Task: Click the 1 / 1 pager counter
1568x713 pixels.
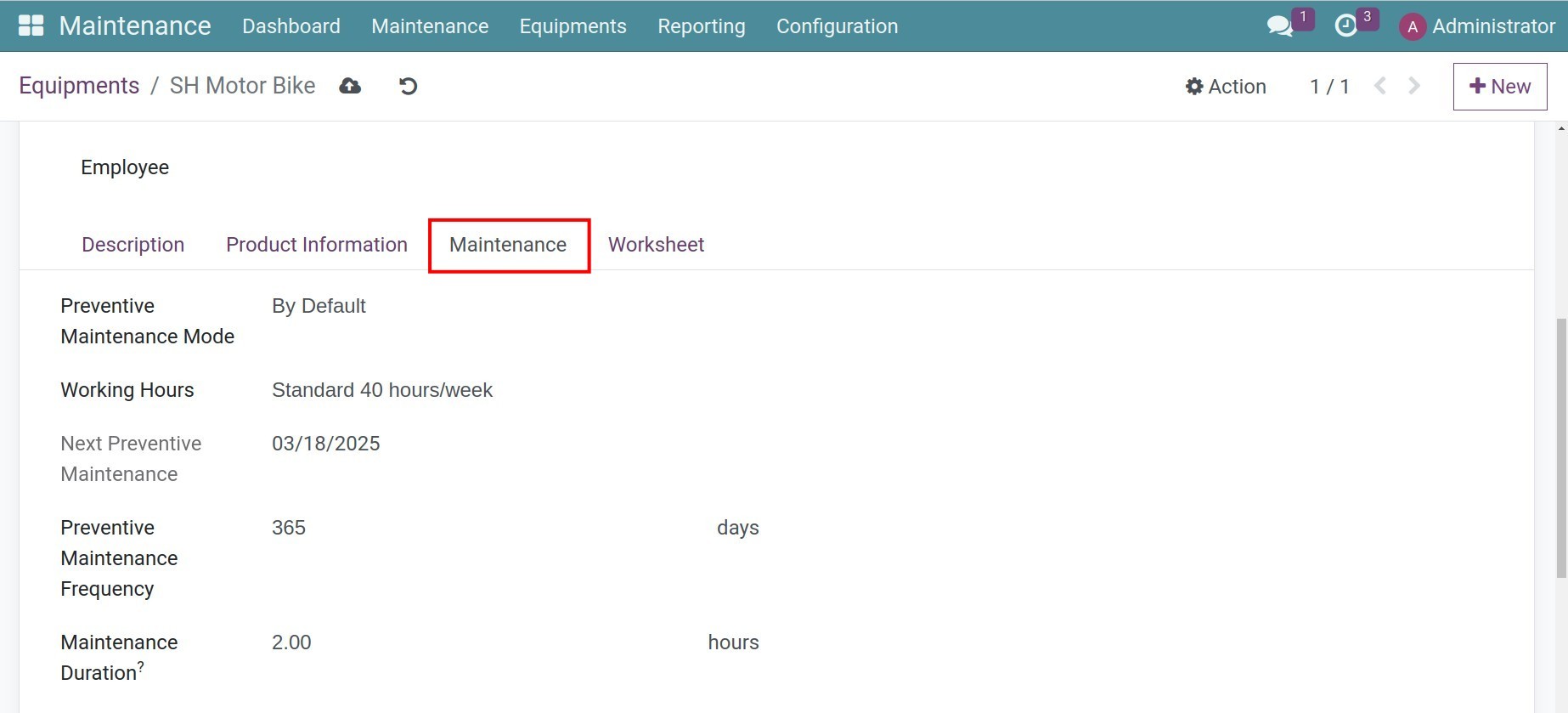Action: click(x=1329, y=87)
